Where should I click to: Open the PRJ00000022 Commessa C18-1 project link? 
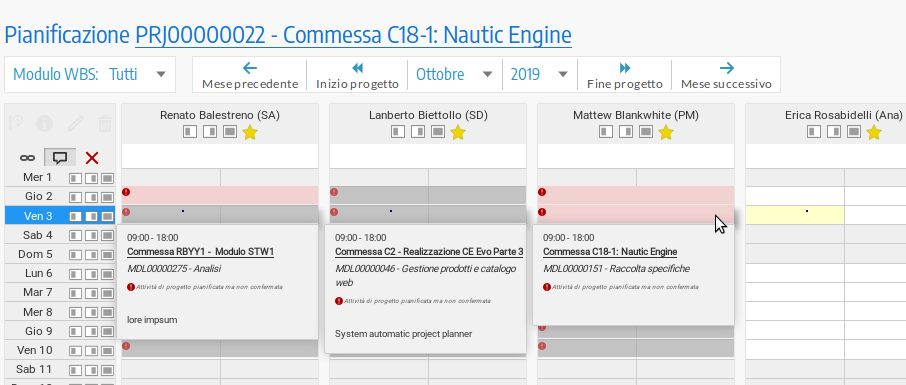pos(353,35)
